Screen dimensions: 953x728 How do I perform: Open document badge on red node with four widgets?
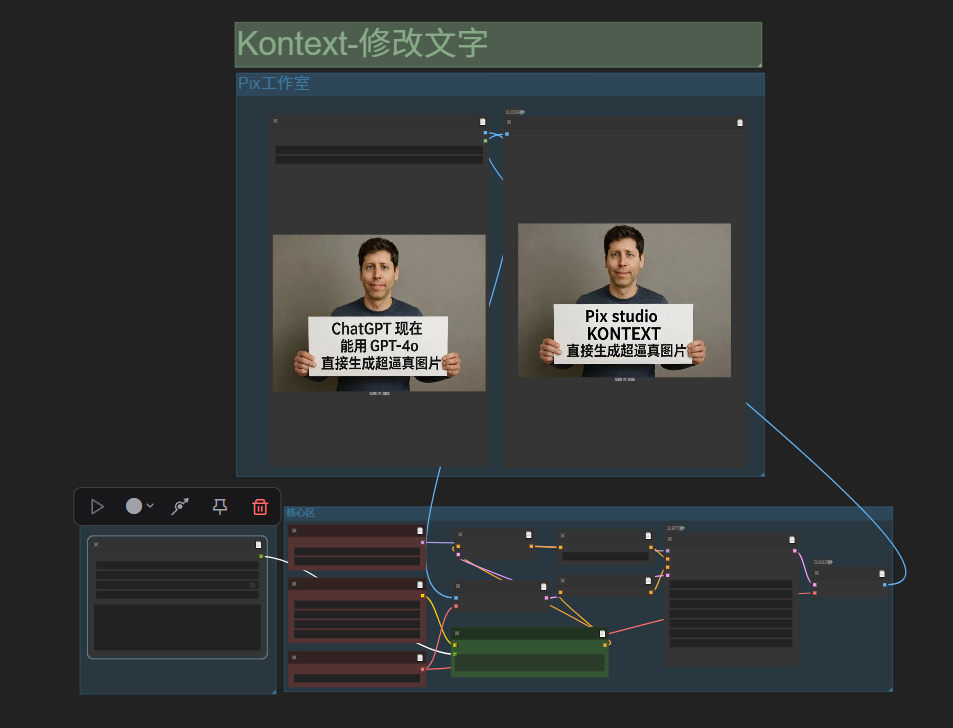(x=419, y=585)
